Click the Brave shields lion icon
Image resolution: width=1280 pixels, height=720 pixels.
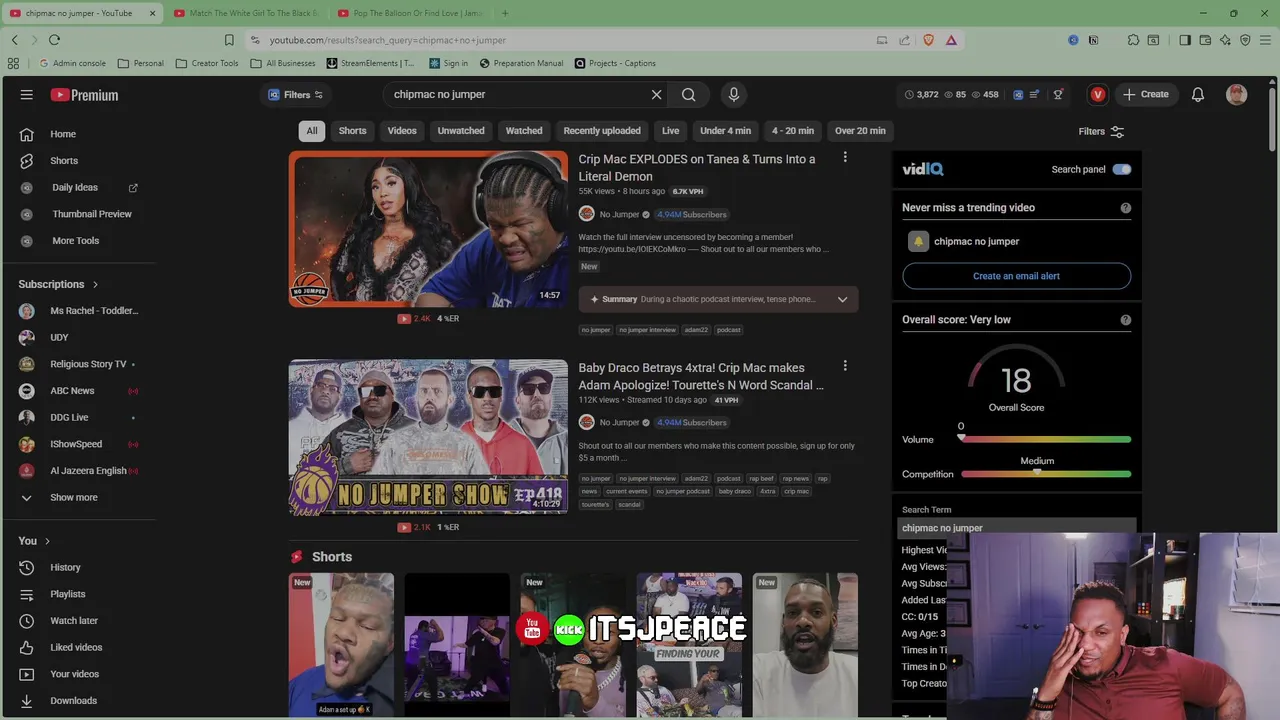tap(928, 40)
